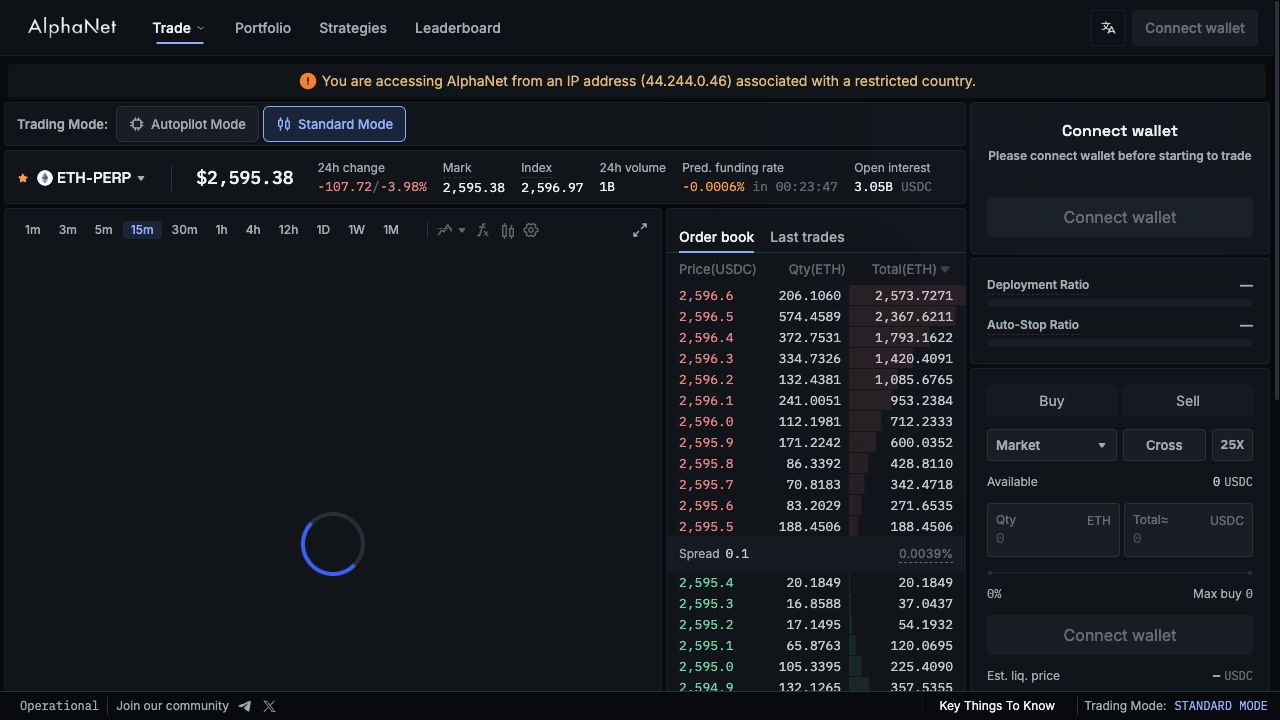Open the Total(ETH) column dropdown
1280x720 pixels.
(x=911, y=269)
